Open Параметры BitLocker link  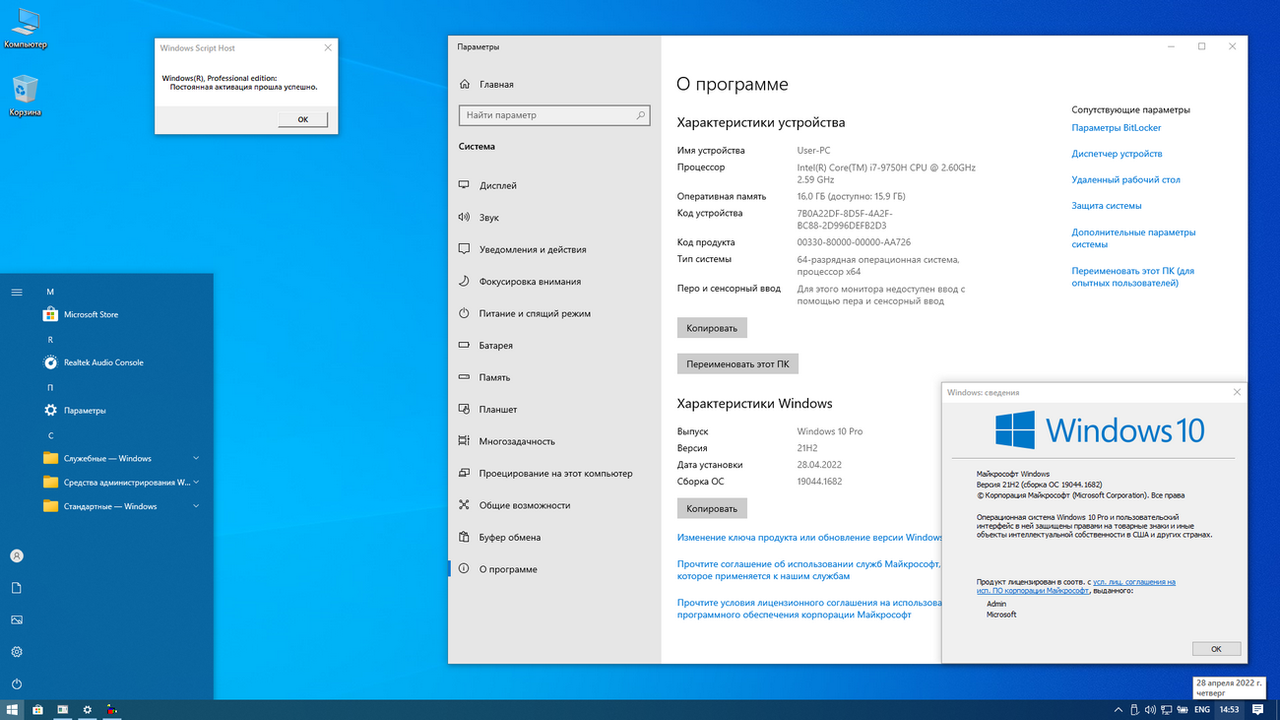[x=1116, y=128]
